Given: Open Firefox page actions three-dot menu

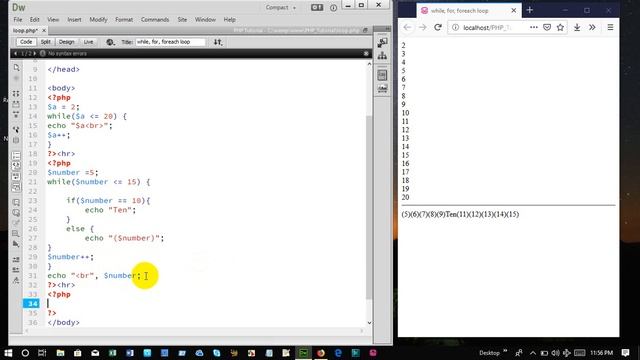Looking at the screenshot, I should (533, 27).
